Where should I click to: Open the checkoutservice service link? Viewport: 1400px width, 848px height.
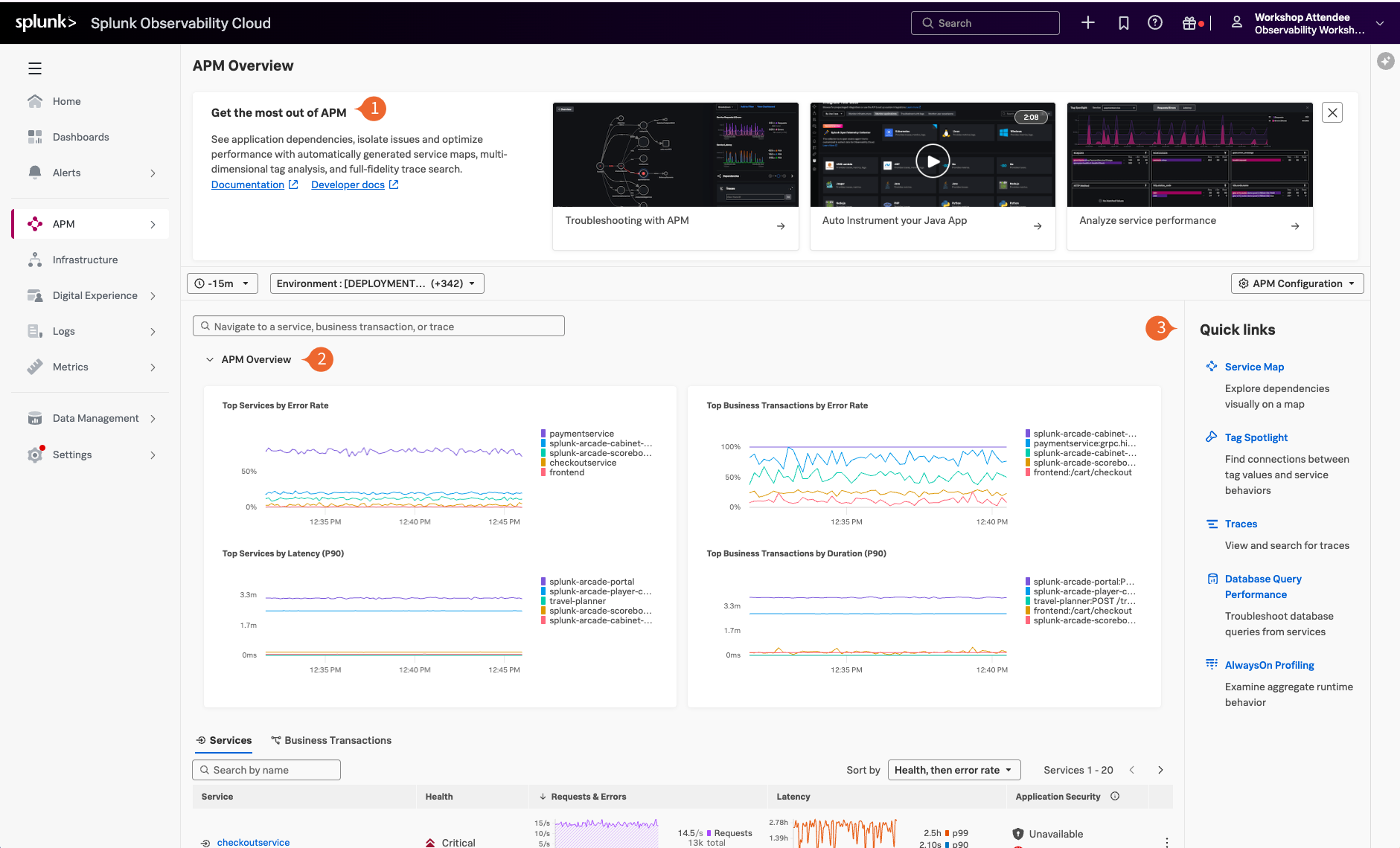[x=253, y=842]
